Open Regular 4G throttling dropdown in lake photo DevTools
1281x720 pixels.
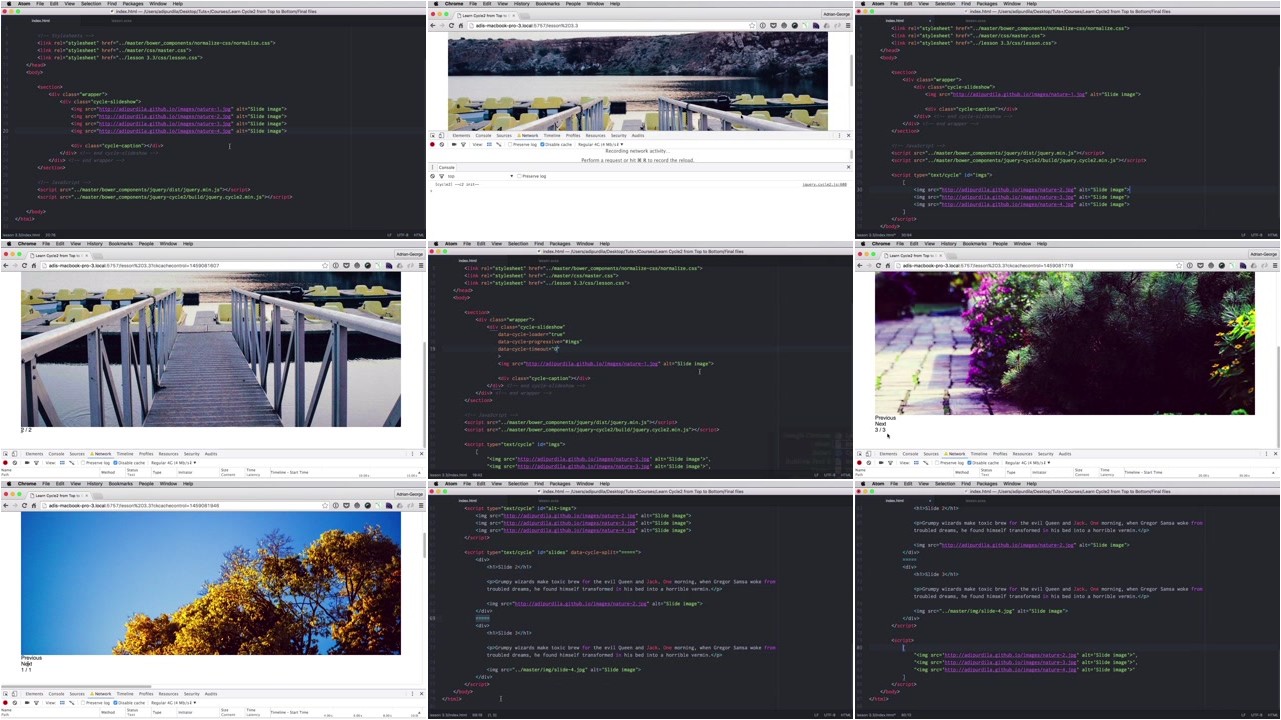[x=601, y=144]
